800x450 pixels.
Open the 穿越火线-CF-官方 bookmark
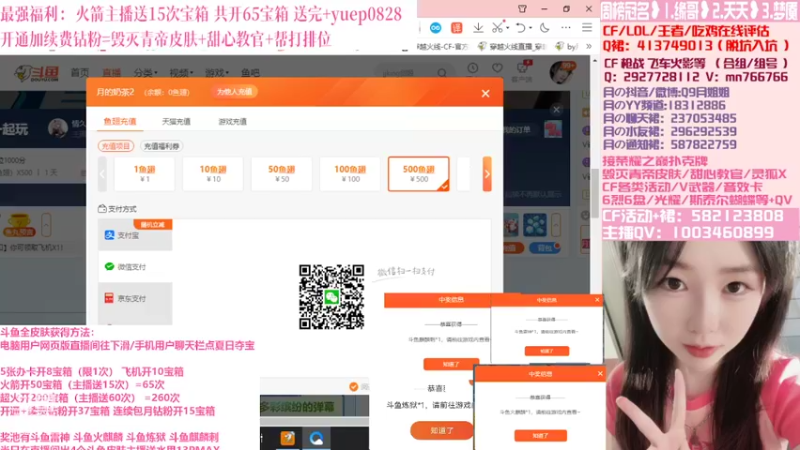[443, 46]
